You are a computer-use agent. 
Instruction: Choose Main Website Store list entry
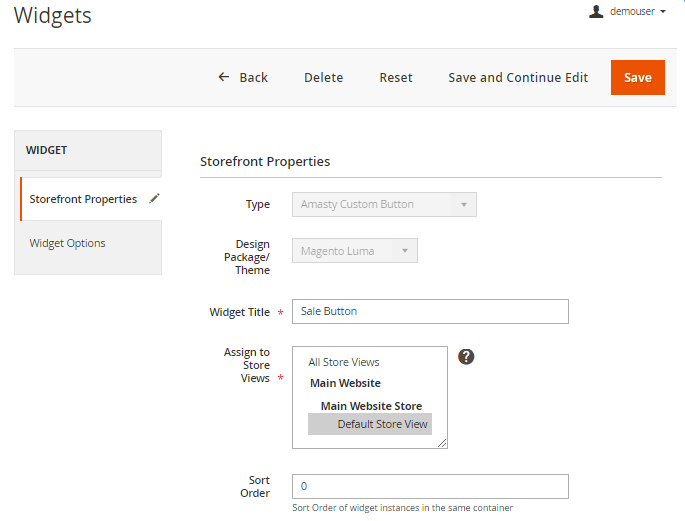coord(371,406)
